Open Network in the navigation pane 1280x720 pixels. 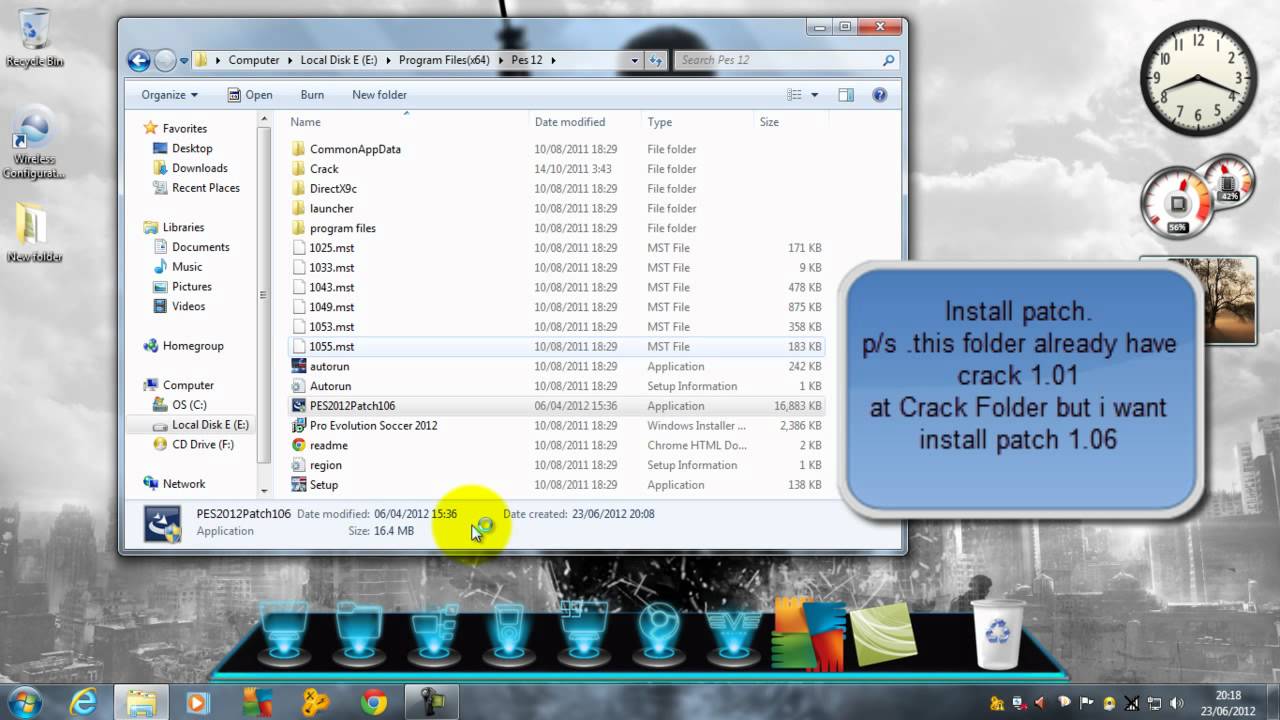click(x=184, y=484)
